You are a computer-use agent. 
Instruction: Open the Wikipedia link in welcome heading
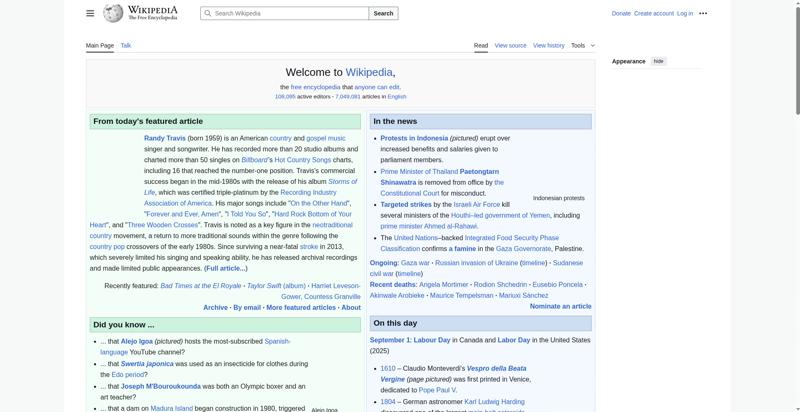369,72
